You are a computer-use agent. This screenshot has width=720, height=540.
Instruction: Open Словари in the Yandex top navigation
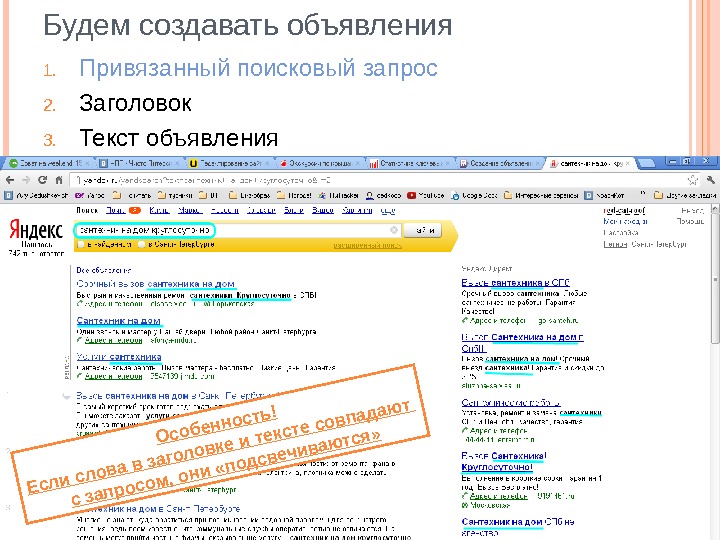(x=261, y=210)
